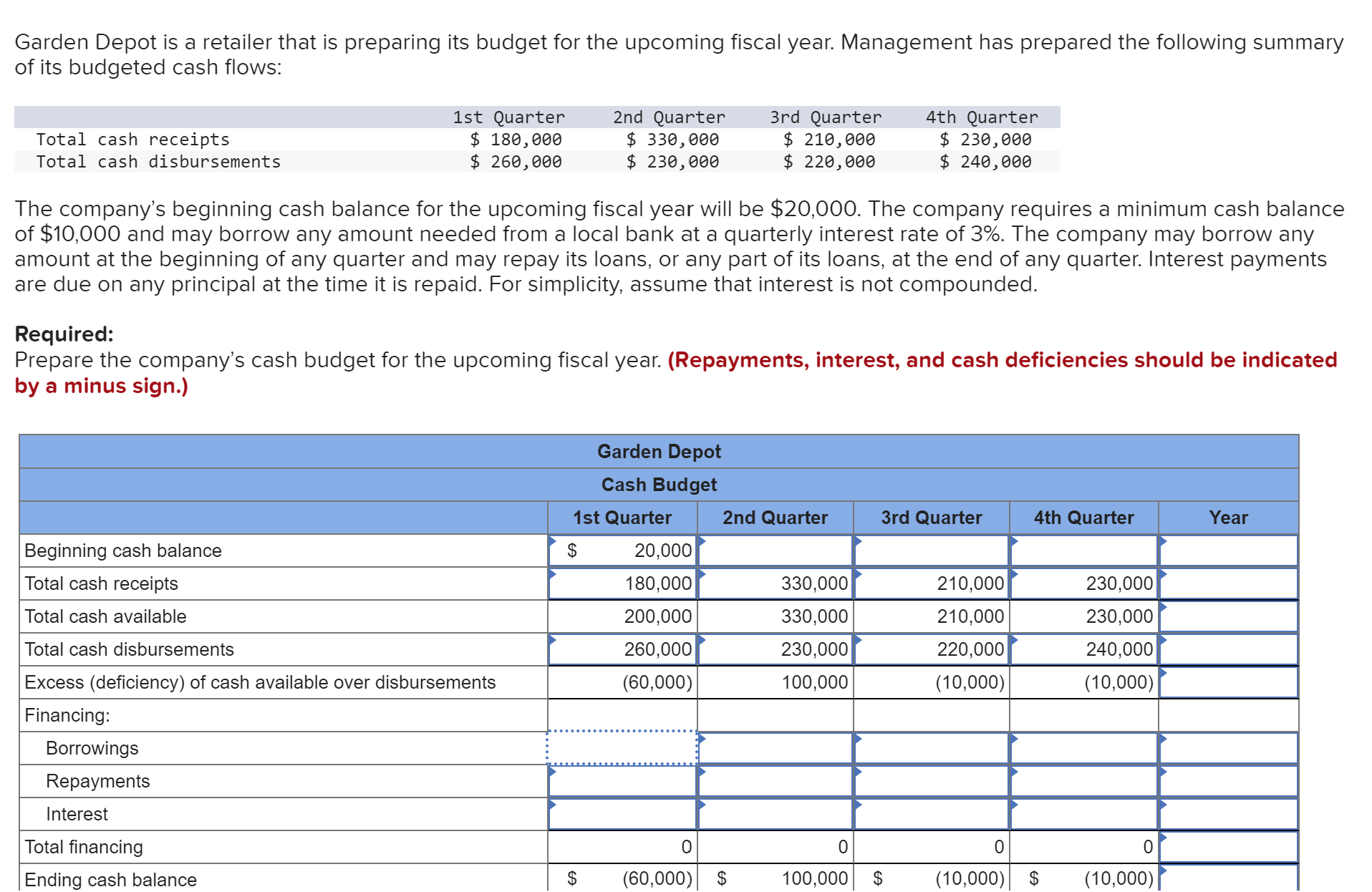Click the Cash Budget table title
Image resolution: width=1372 pixels, height=892 pixels.
(x=659, y=485)
